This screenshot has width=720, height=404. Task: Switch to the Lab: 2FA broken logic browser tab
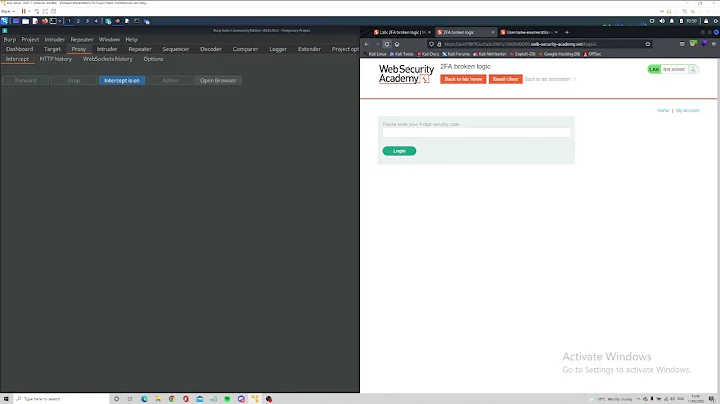(x=400, y=33)
